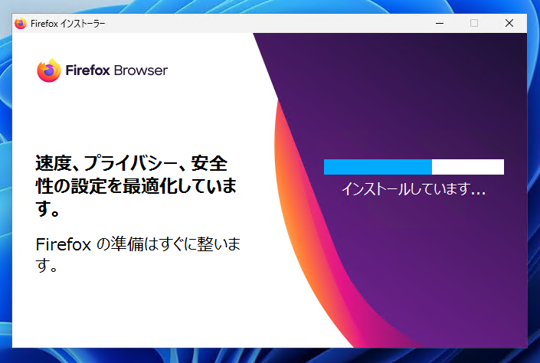Image resolution: width=540 pixels, height=363 pixels.
Task: Click the 'Firefox インストーラー' window title
Action: 68,23
